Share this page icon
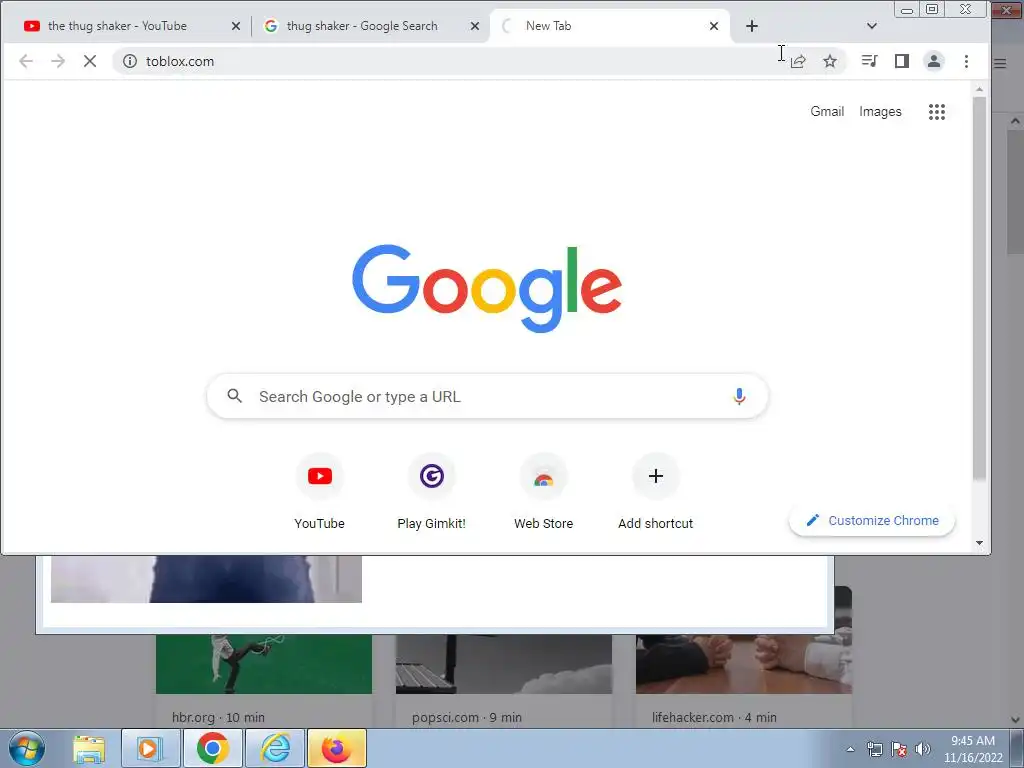 (x=798, y=61)
